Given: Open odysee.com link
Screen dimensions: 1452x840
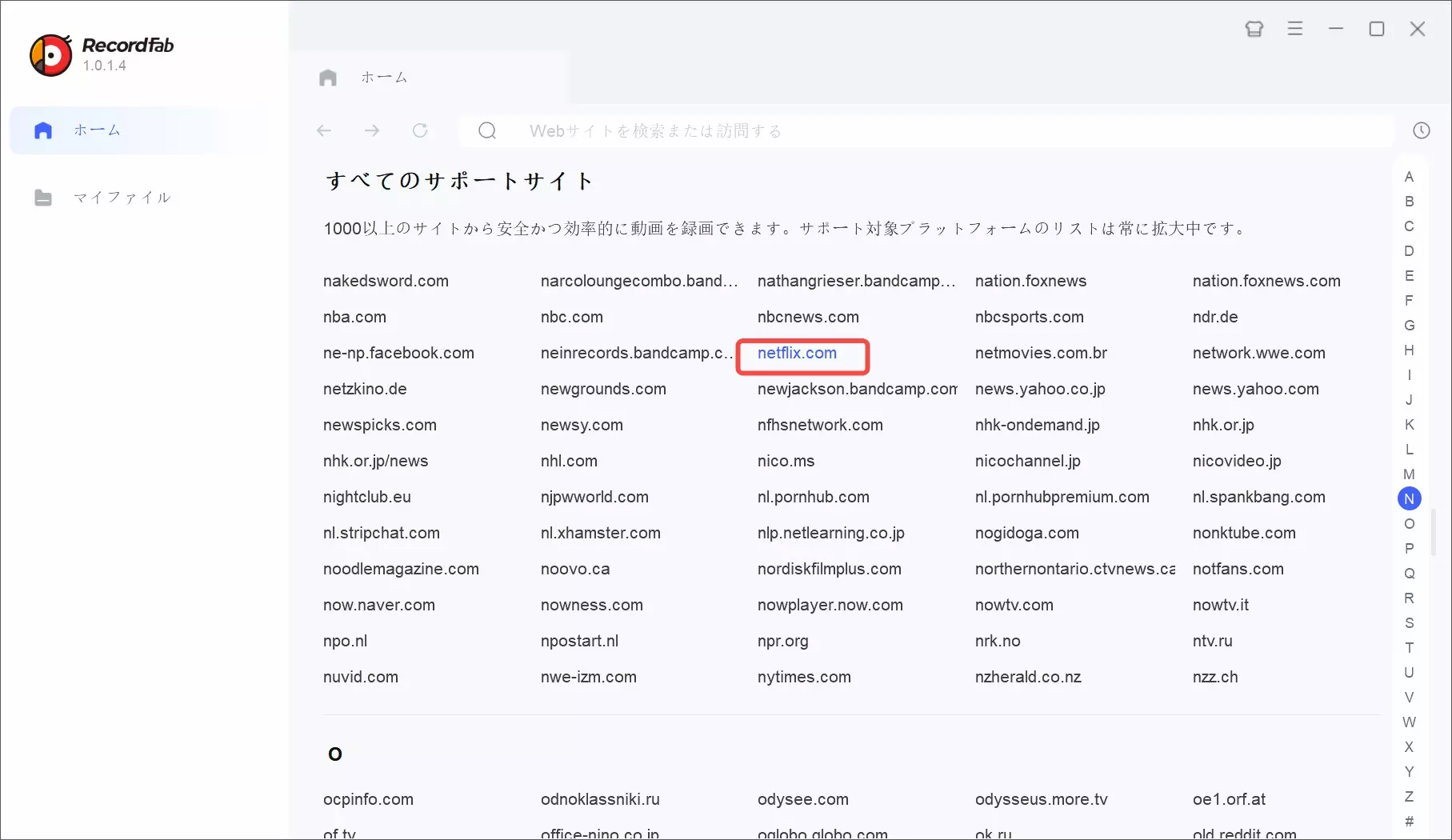Looking at the screenshot, I should click(802, 799).
